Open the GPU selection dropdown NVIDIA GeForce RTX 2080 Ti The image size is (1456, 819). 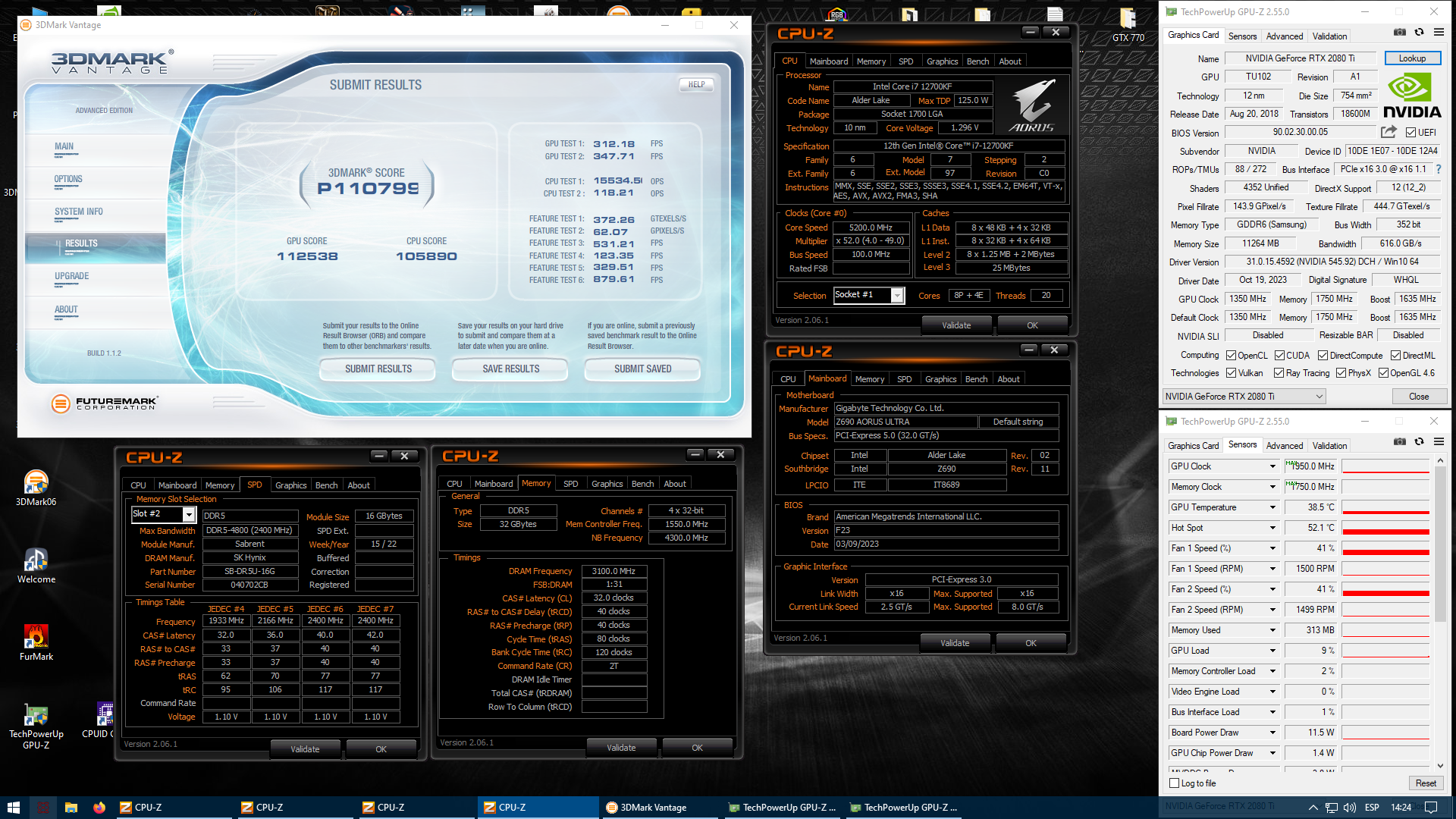pyautogui.click(x=1244, y=396)
